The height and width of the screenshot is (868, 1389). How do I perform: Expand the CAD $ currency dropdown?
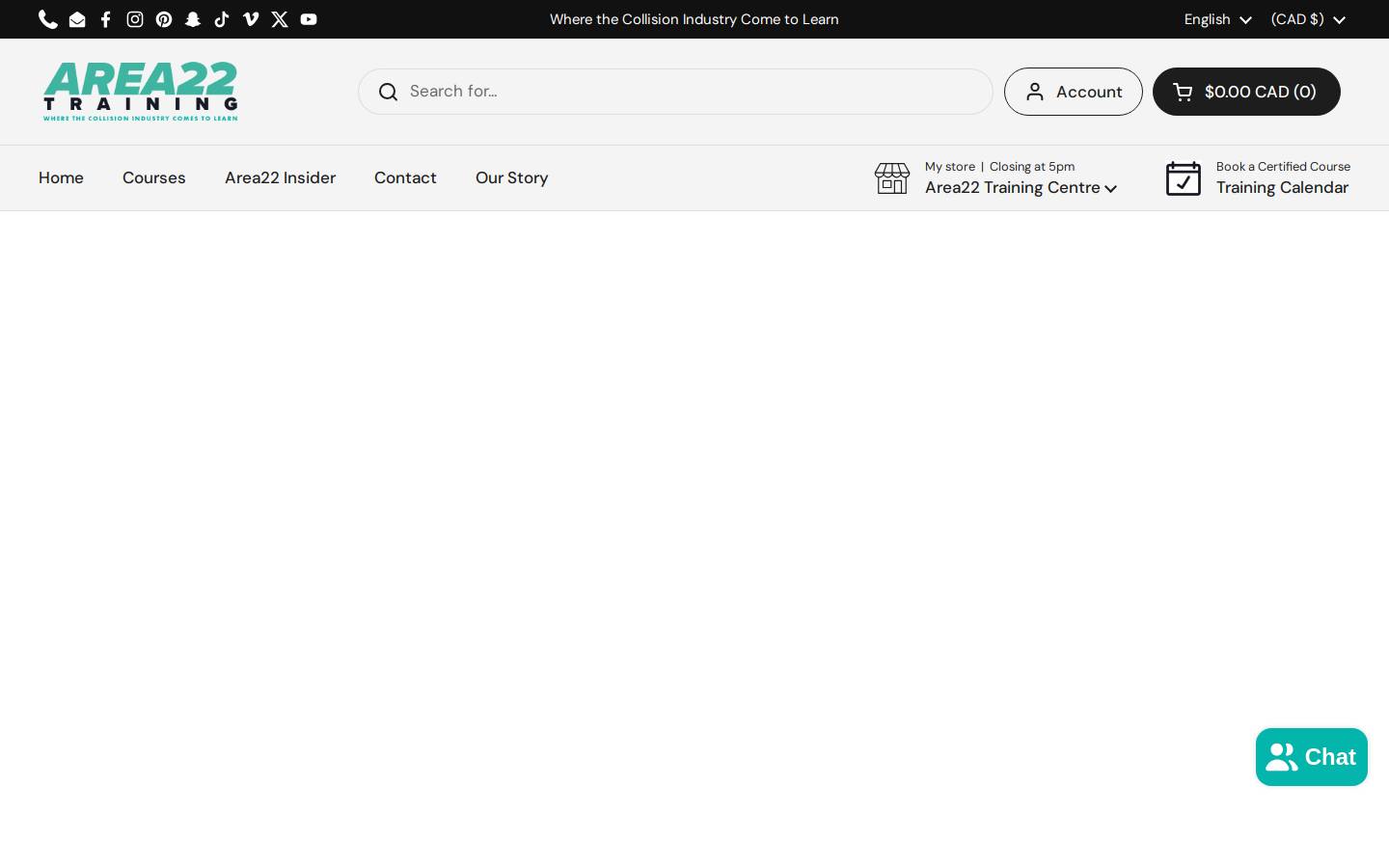point(1308,19)
